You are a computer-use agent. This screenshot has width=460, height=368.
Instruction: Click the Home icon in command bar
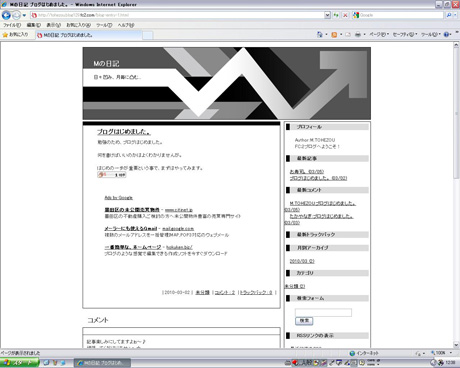(319, 35)
